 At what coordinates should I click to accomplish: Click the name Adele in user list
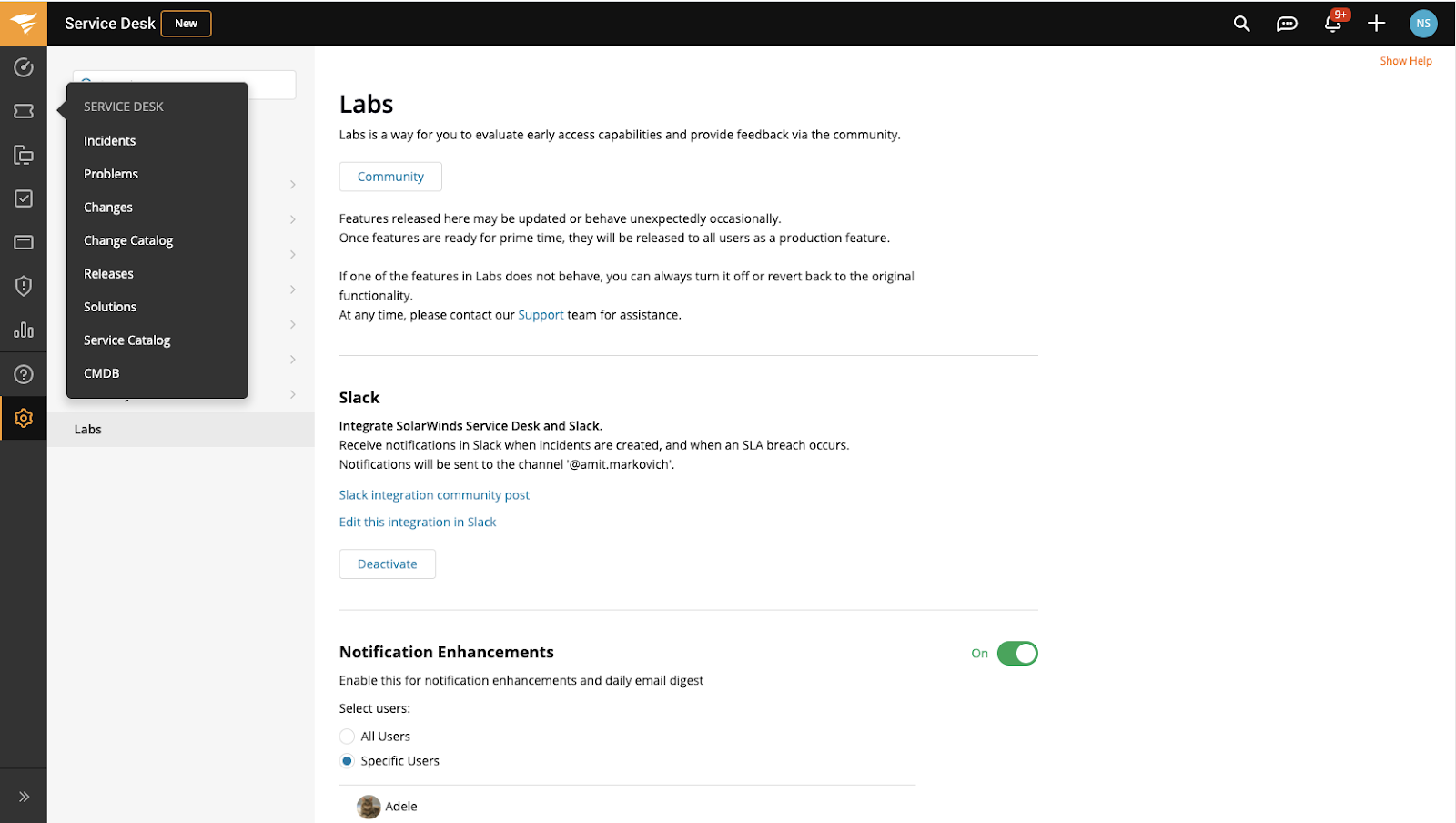pos(401,807)
